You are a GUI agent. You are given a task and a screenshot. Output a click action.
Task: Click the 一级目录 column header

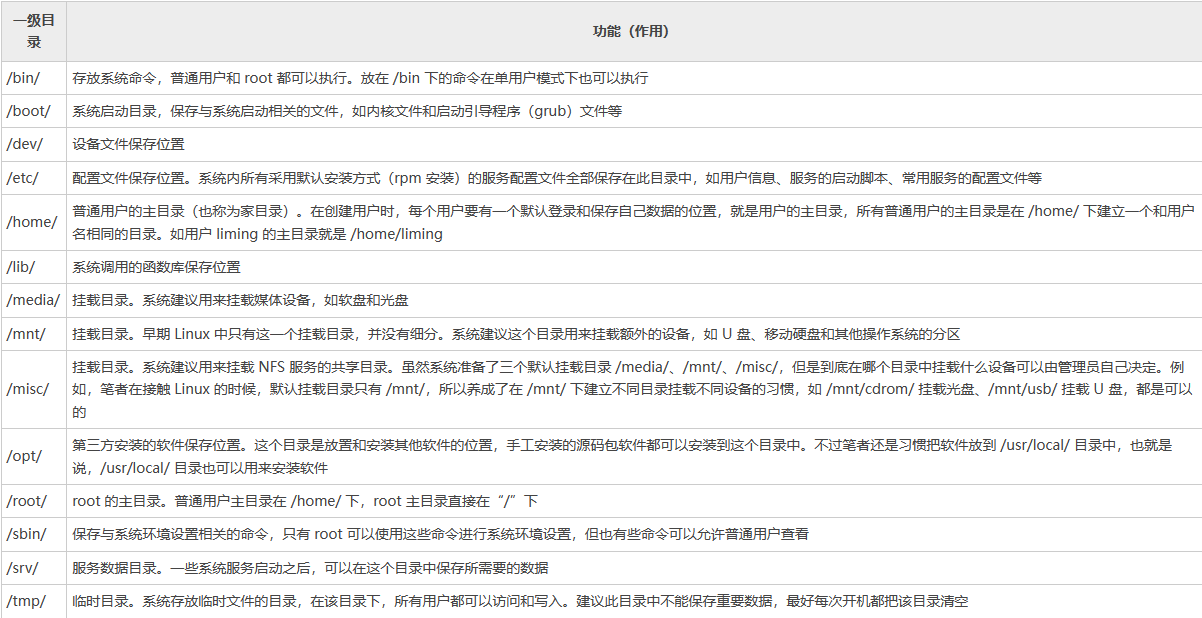(x=33, y=31)
